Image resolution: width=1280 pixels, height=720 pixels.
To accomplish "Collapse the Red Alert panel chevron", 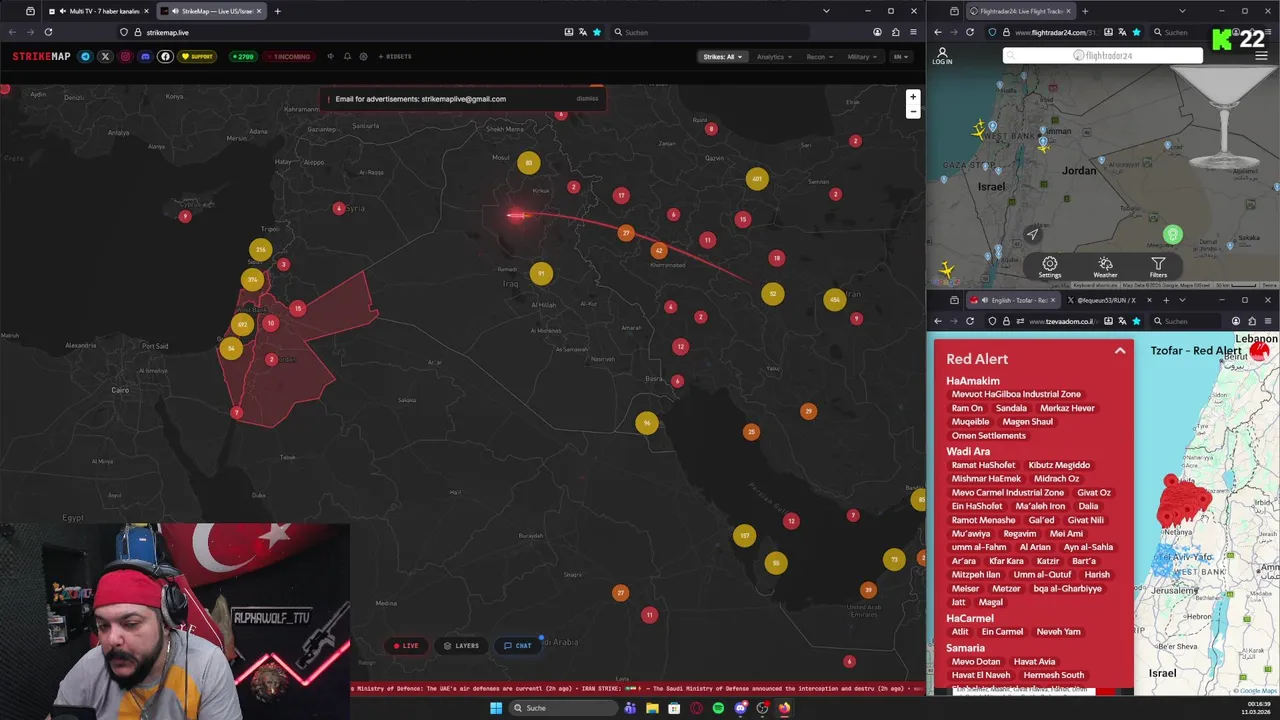I will (x=1120, y=351).
